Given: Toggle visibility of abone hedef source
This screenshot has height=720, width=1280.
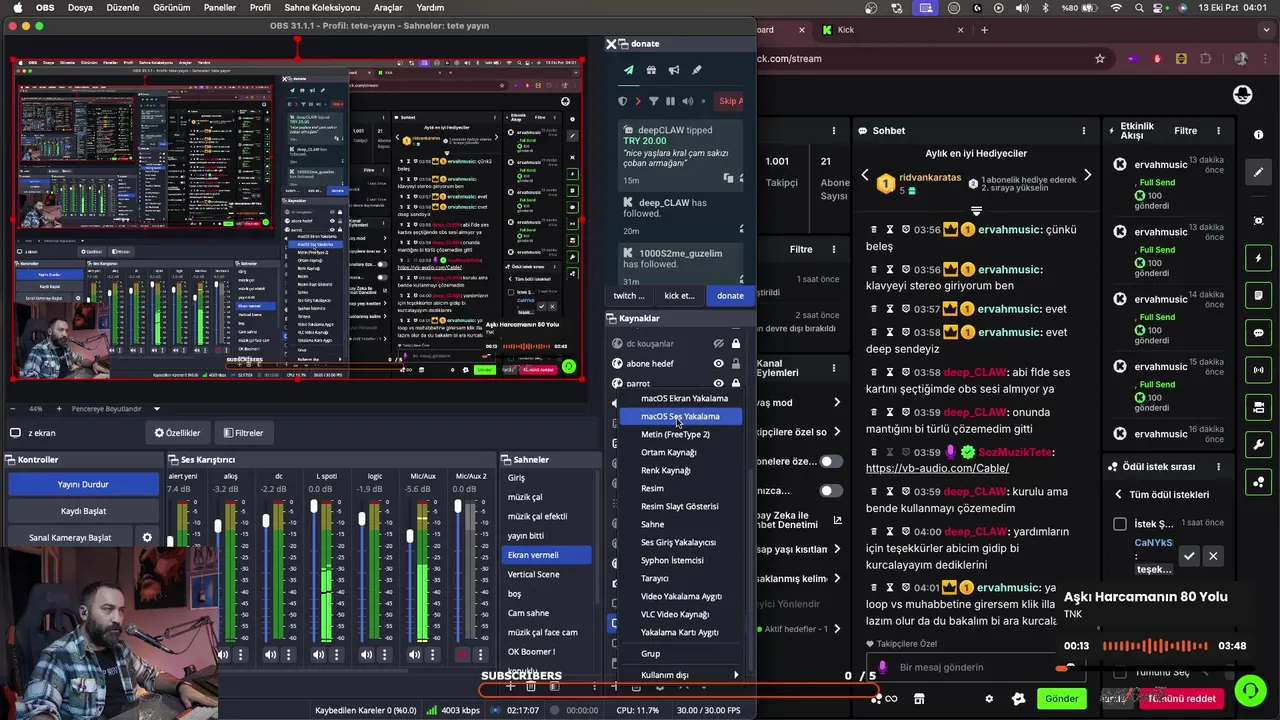Looking at the screenshot, I should 718,364.
